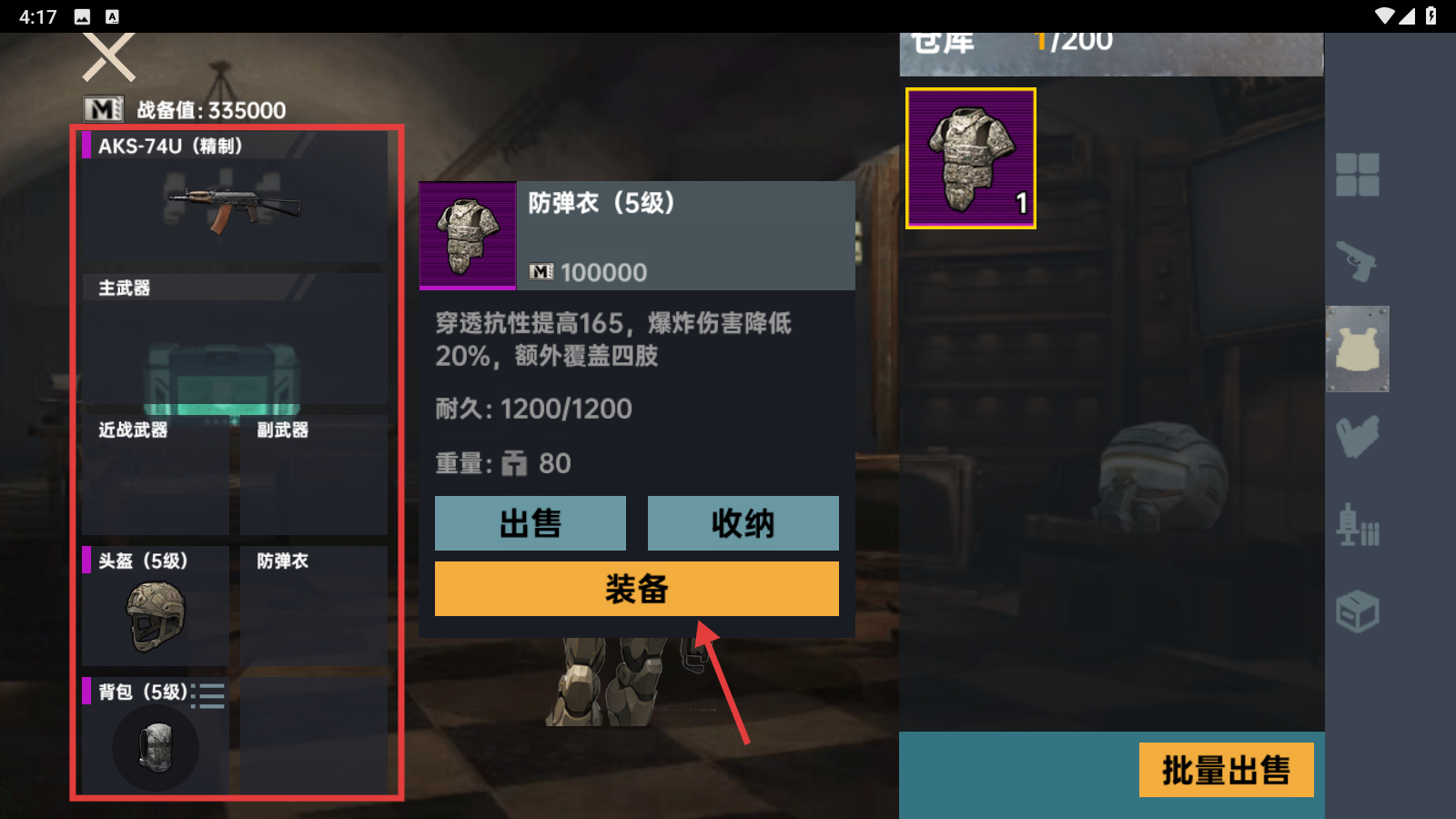Open the pistol weapons category in sidebar
The width and height of the screenshot is (1456, 819).
click(1357, 262)
